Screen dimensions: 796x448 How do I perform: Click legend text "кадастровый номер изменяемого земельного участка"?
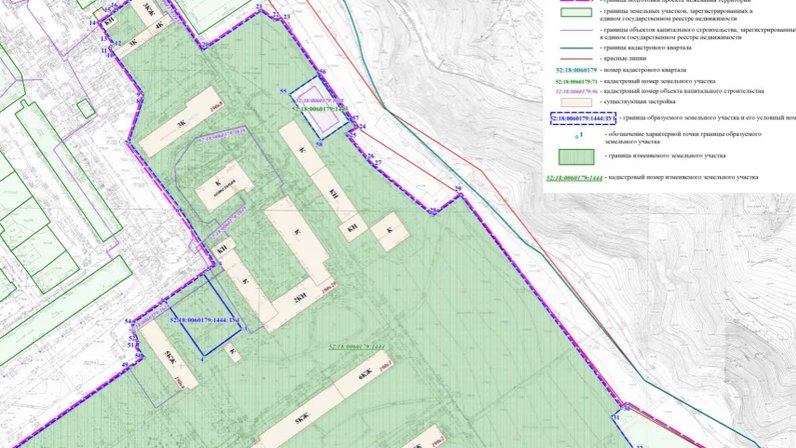pos(683,177)
